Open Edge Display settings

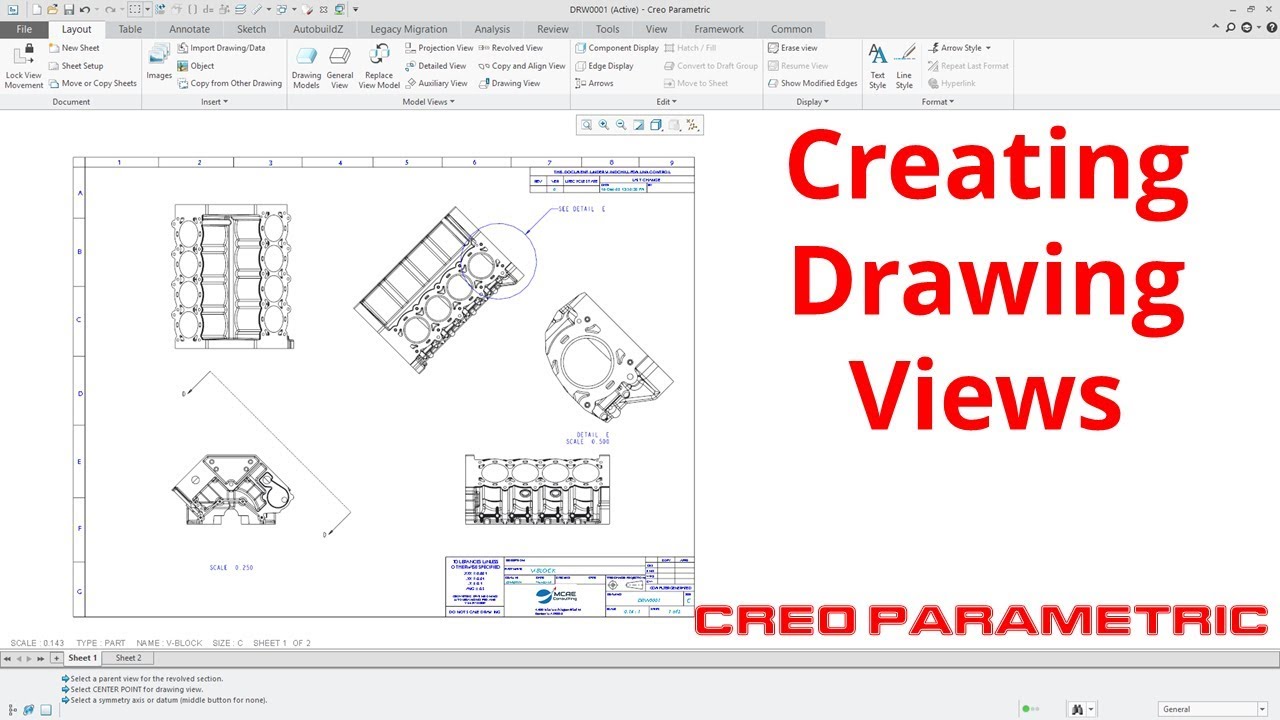point(604,66)
